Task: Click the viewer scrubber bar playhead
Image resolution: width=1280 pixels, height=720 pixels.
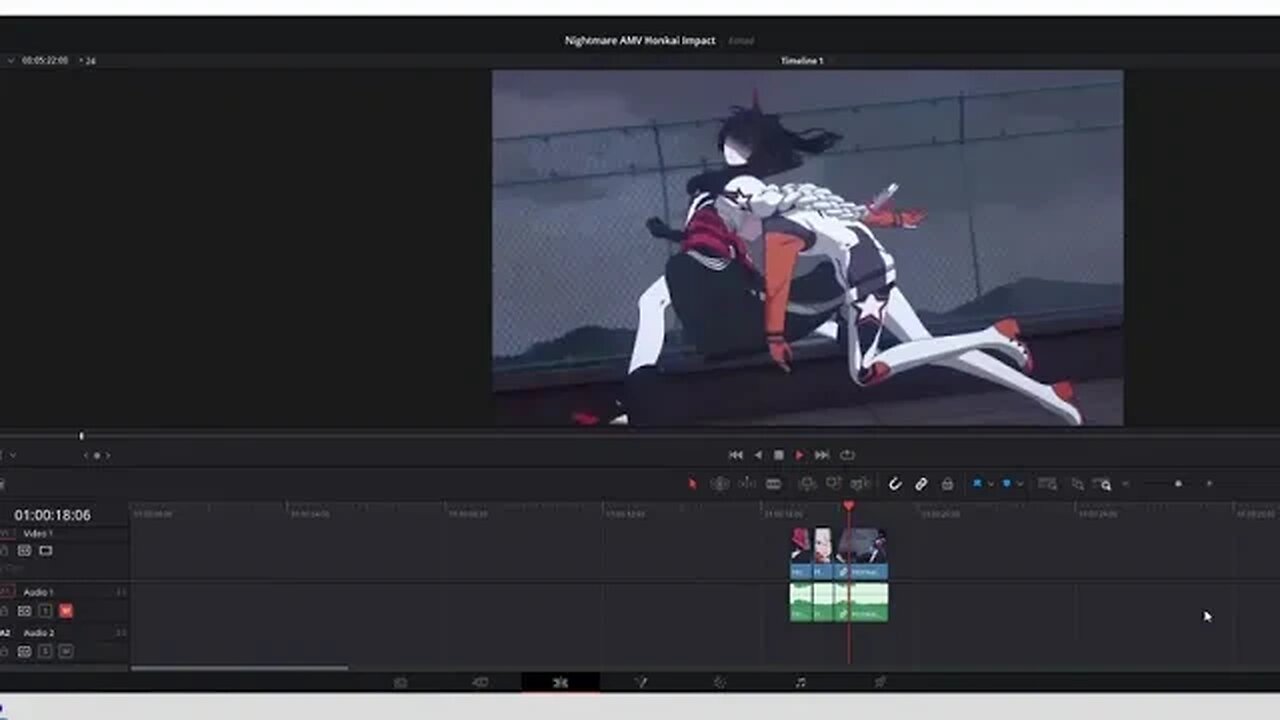Action: [x=81, y=435]
